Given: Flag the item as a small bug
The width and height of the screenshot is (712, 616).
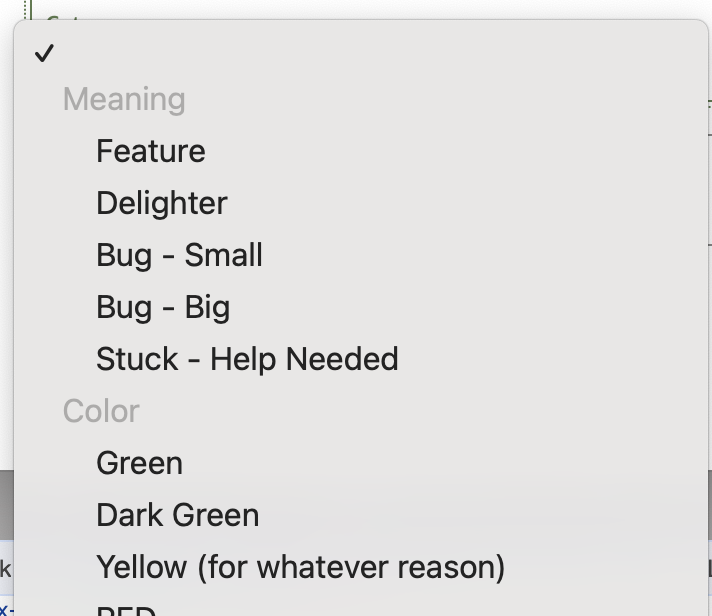Looking at the screenshot, I should (x=179, y=255).
